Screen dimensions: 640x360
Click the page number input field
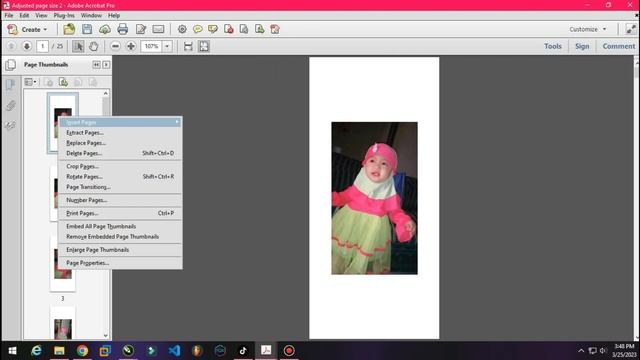42,46
